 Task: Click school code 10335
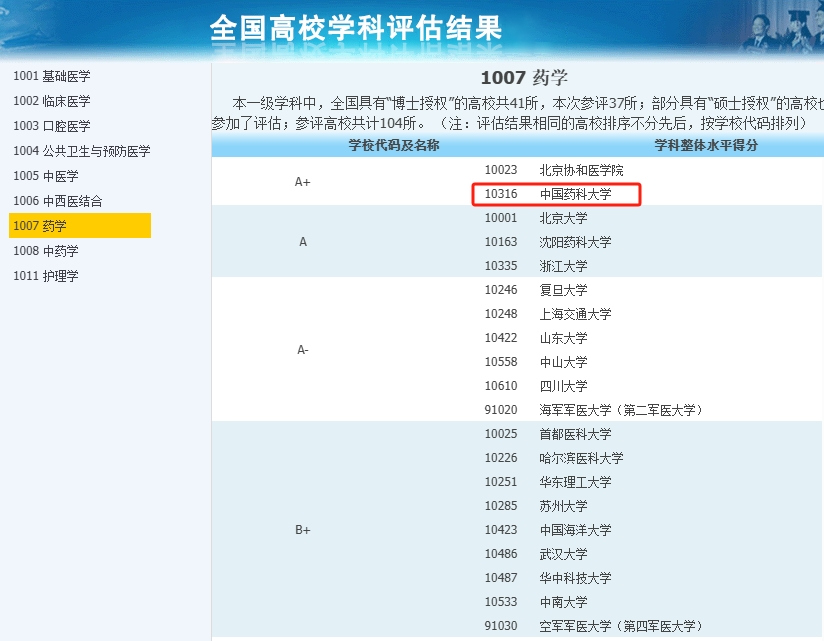click(x=501, y=266)
